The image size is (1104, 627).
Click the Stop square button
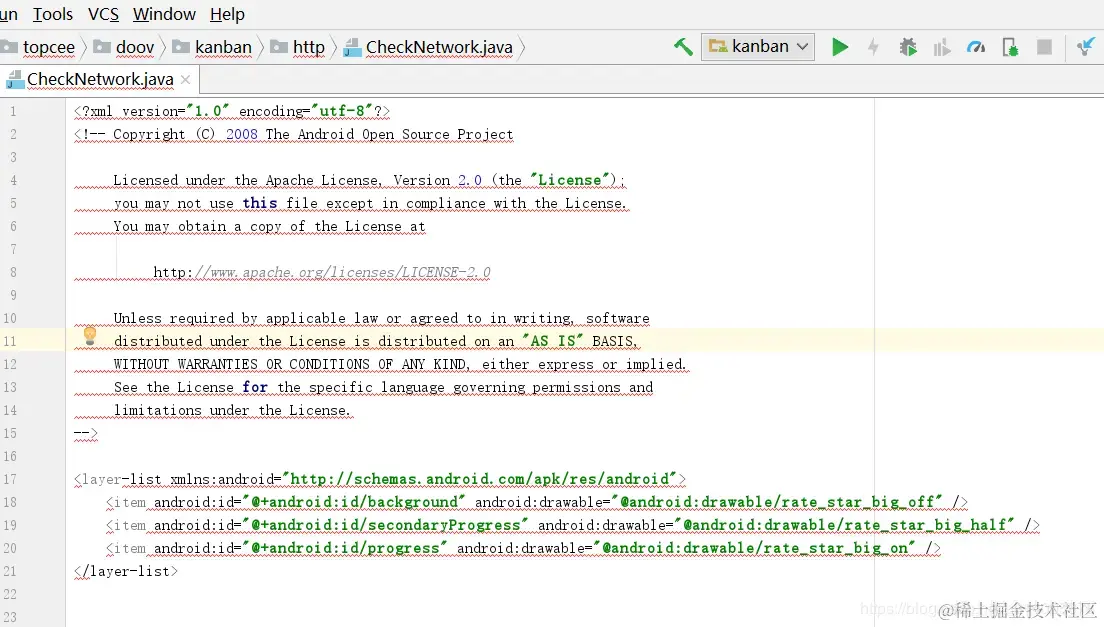tap(1044, 47)
